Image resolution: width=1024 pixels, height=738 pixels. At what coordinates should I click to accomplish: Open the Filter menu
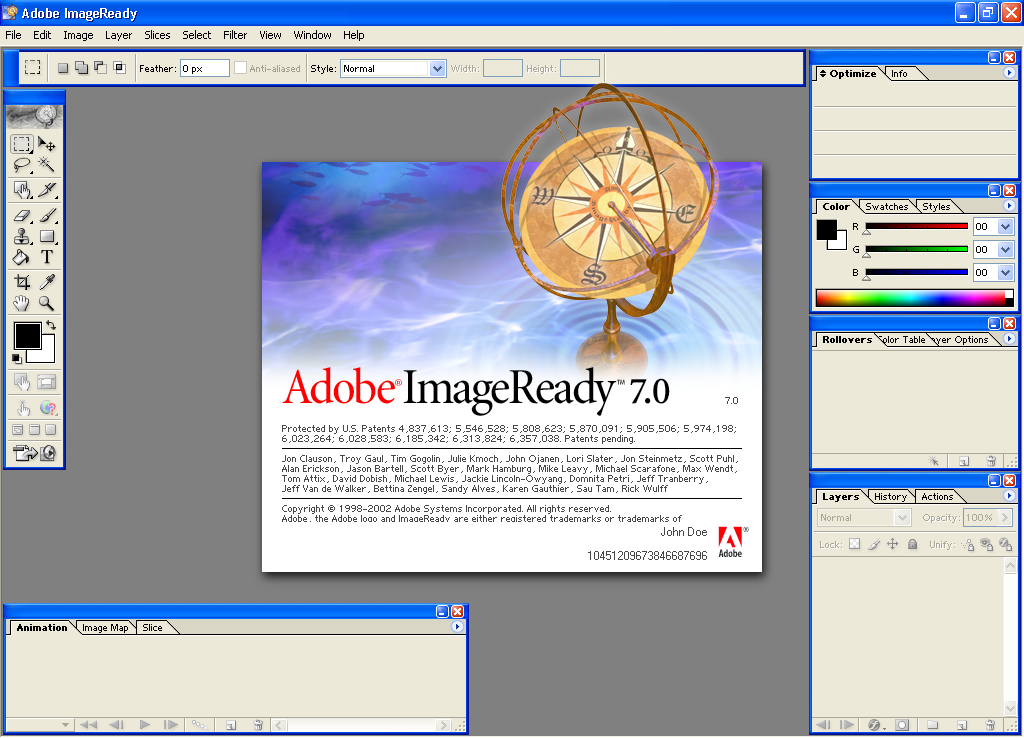tap(234, 35)
